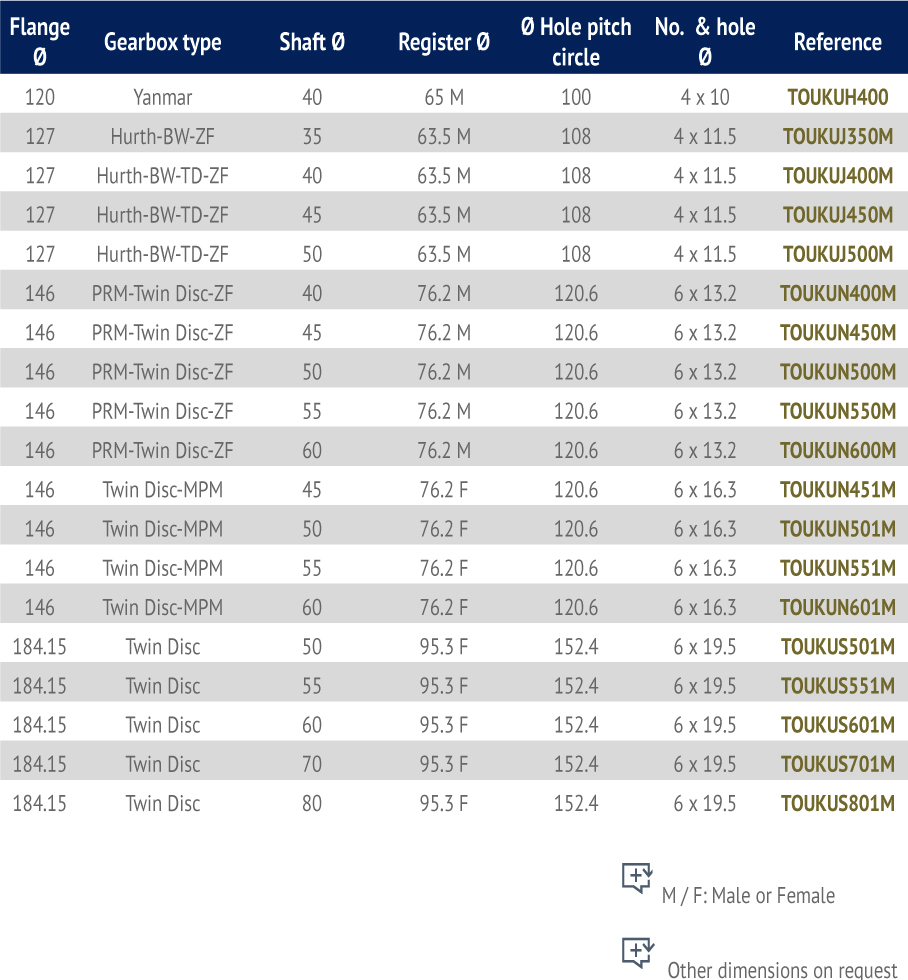Click the M / F: Male or Female note
This screenshot has height=980, width=908.
(x=748, y=896)
